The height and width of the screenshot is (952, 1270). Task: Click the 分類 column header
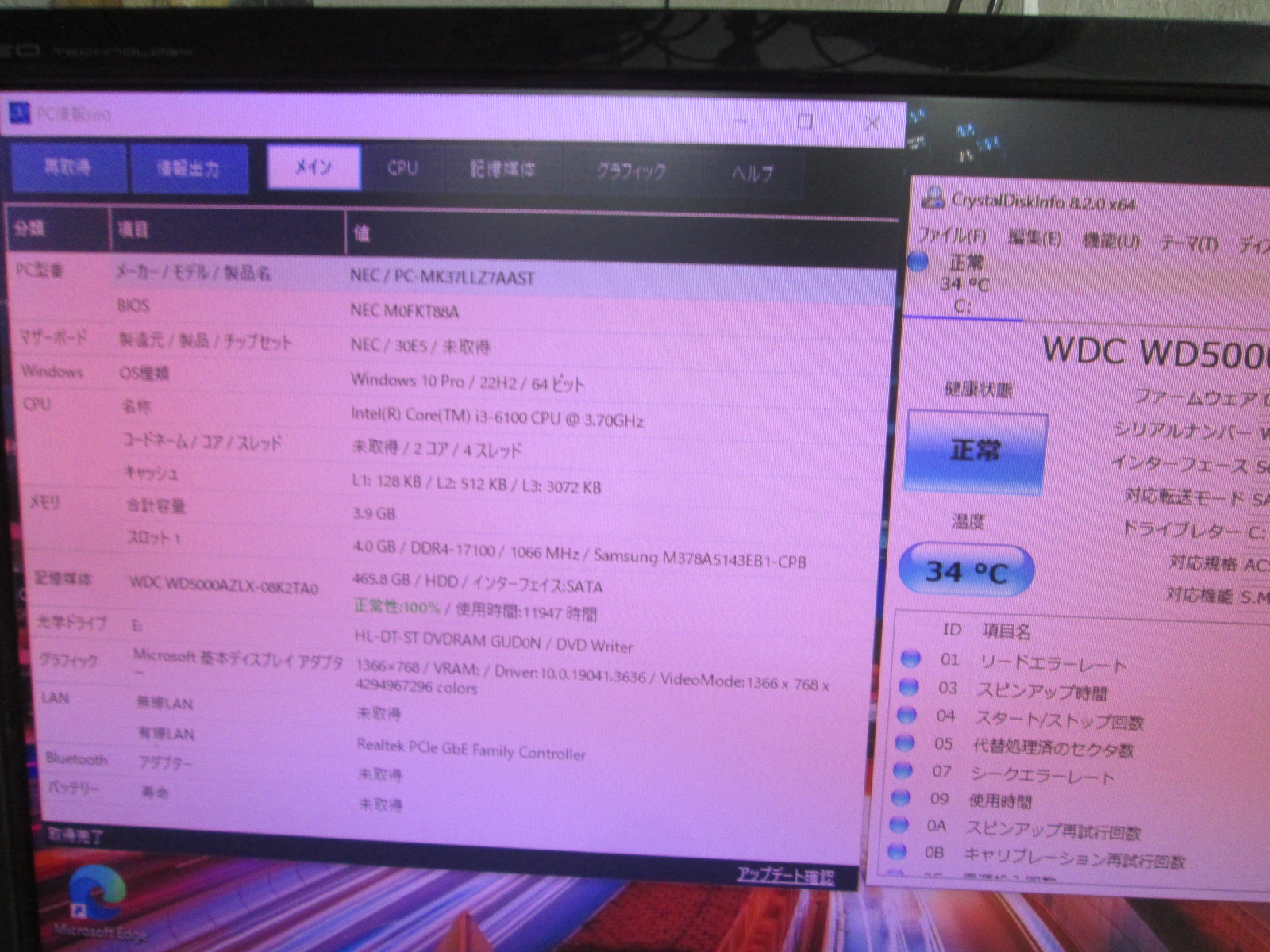pyautogui.click(x=57, y=228)
